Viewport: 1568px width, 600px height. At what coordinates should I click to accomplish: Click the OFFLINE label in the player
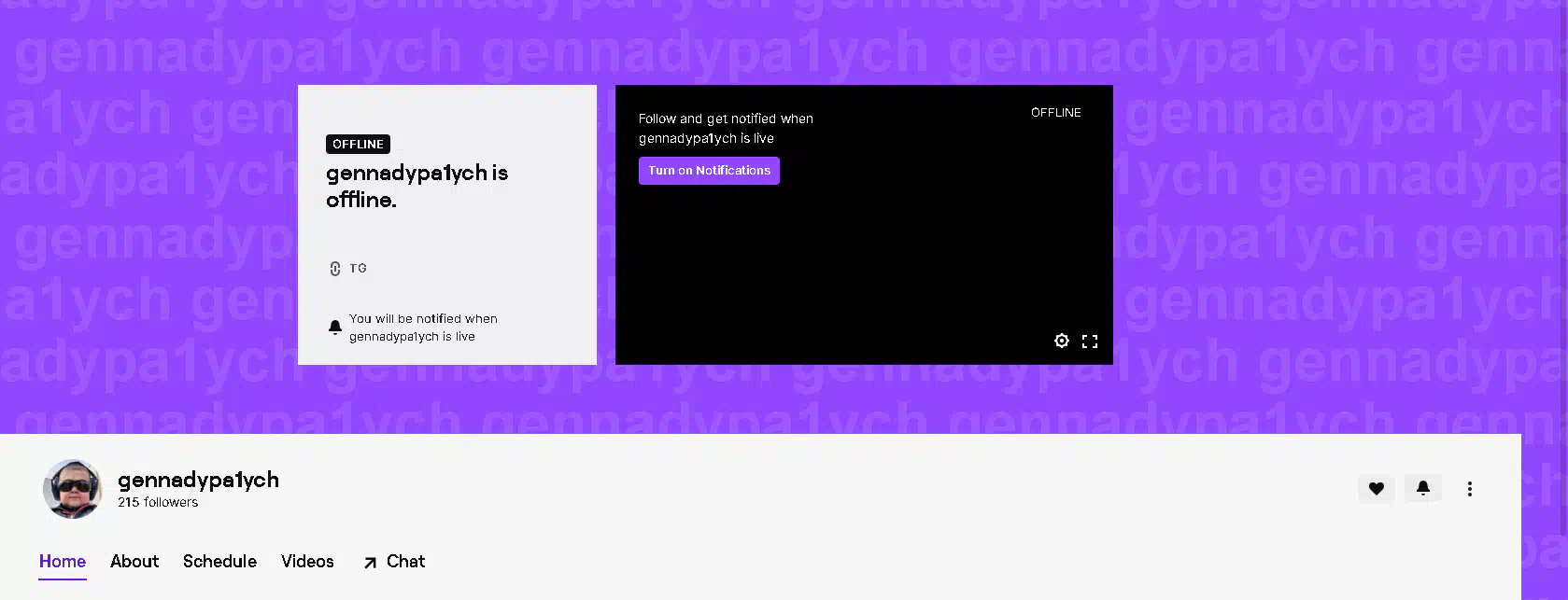point(1056,112)
